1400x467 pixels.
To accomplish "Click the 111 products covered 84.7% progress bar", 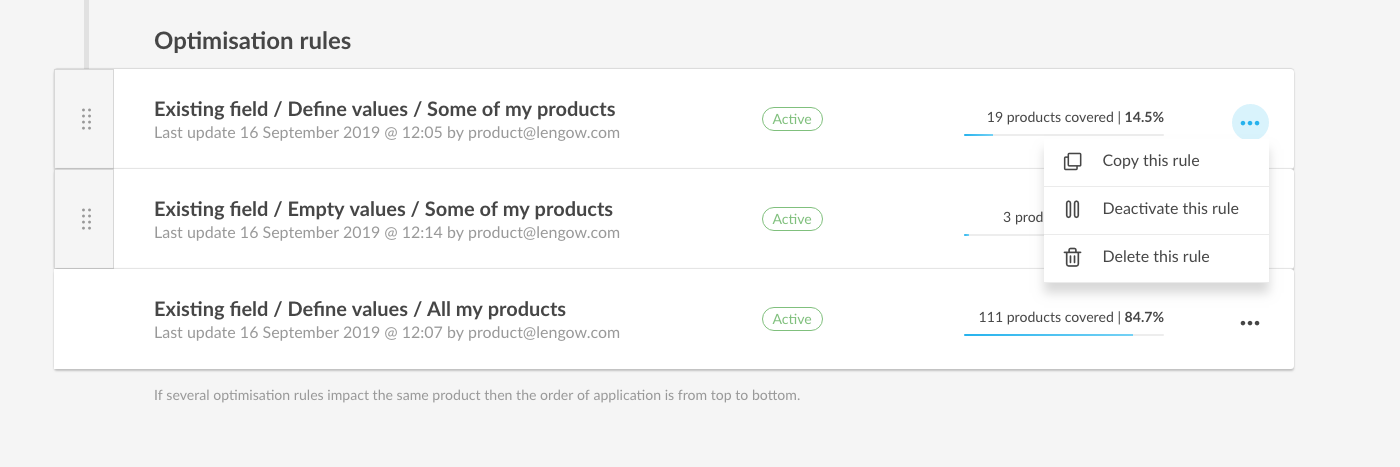I will coord(1064,334).
